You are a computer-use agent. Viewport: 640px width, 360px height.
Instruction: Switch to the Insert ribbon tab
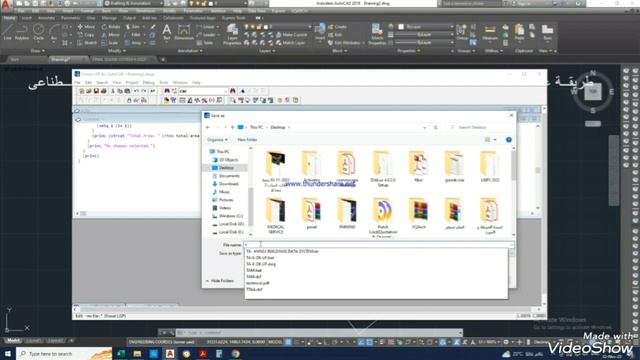(x=27, y=18)
